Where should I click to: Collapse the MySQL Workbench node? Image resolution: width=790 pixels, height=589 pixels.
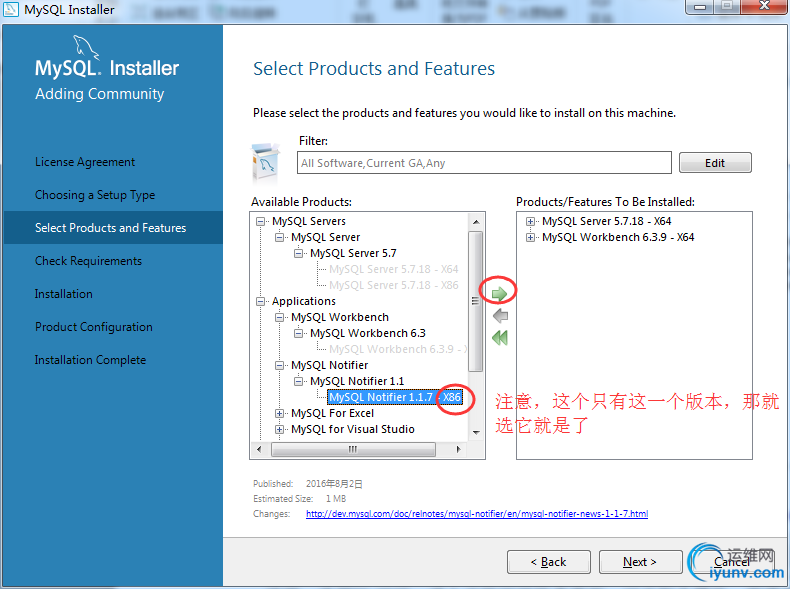[x=279, y=317]
